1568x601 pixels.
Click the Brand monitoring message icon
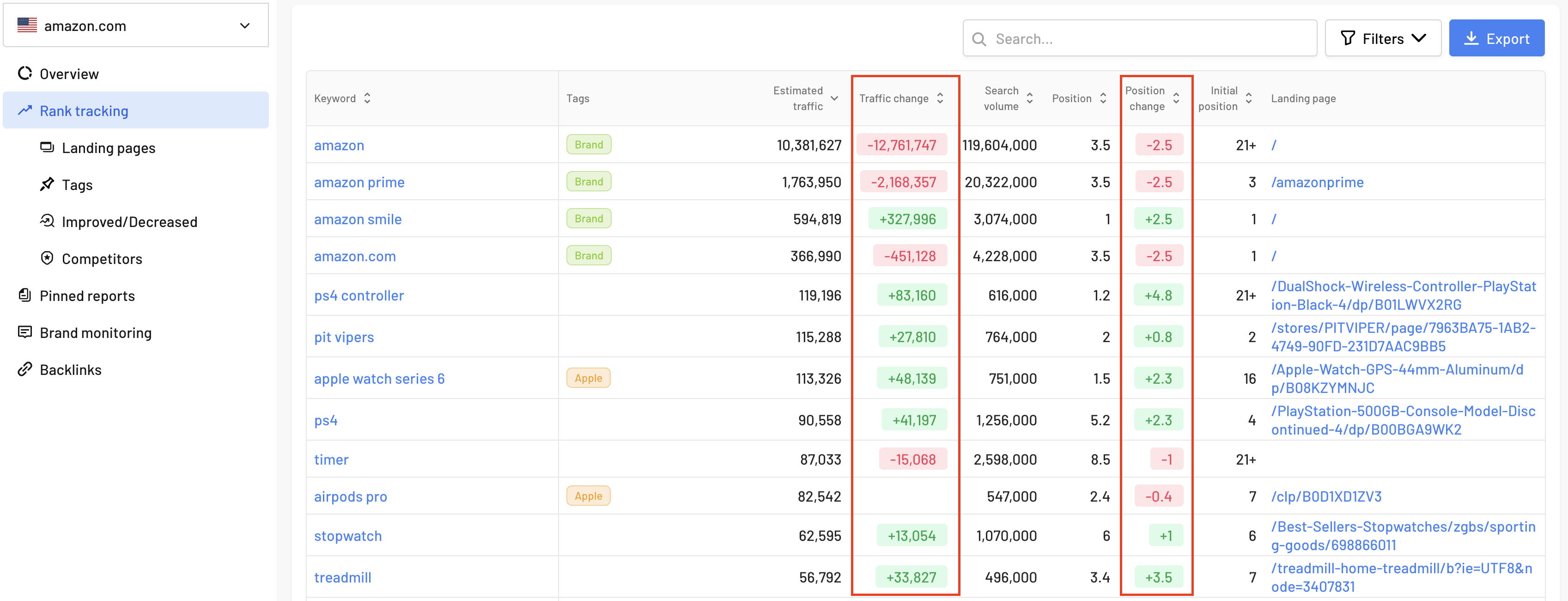coord(25,332)
